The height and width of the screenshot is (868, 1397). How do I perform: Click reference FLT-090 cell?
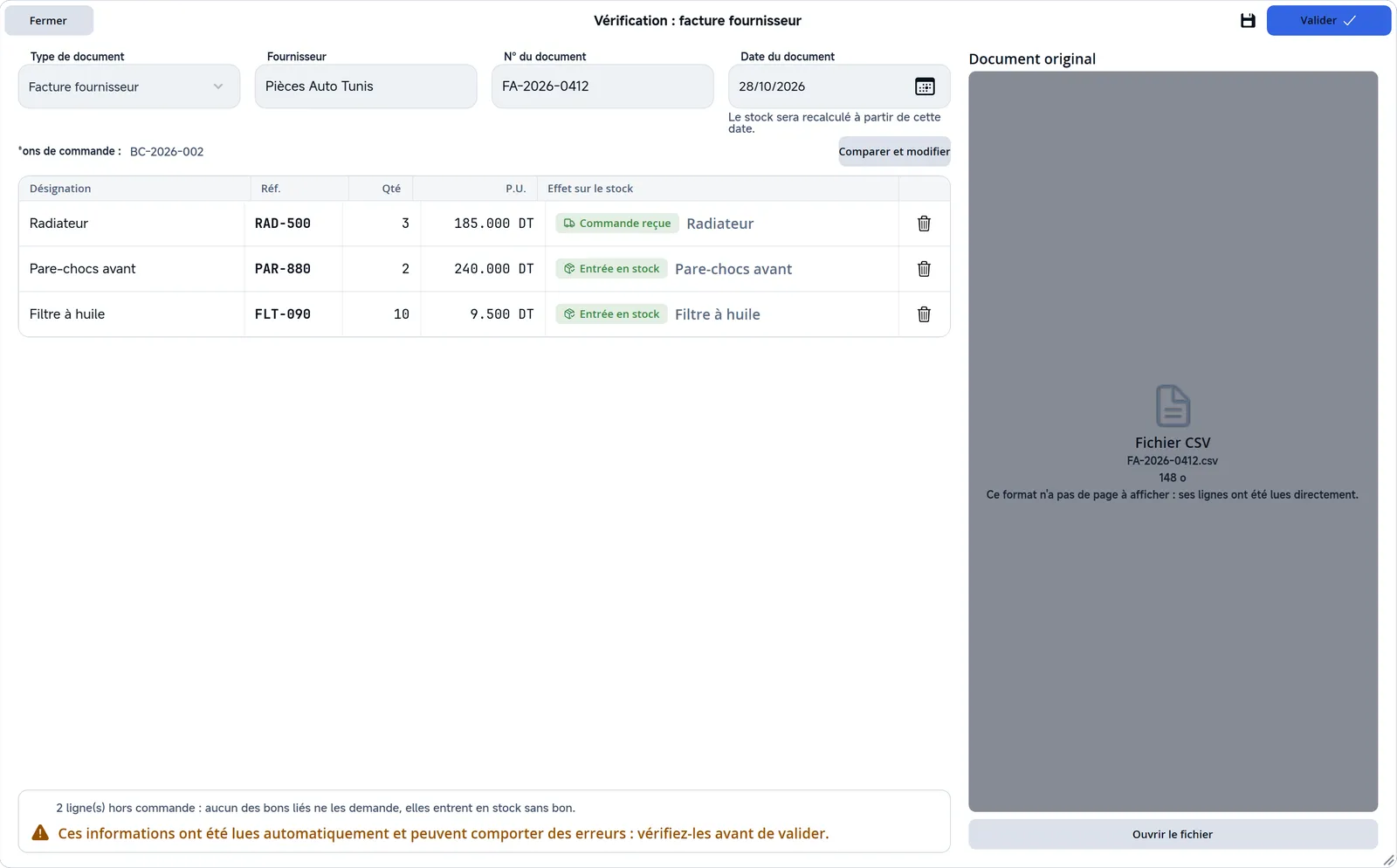tap(293, 314)
